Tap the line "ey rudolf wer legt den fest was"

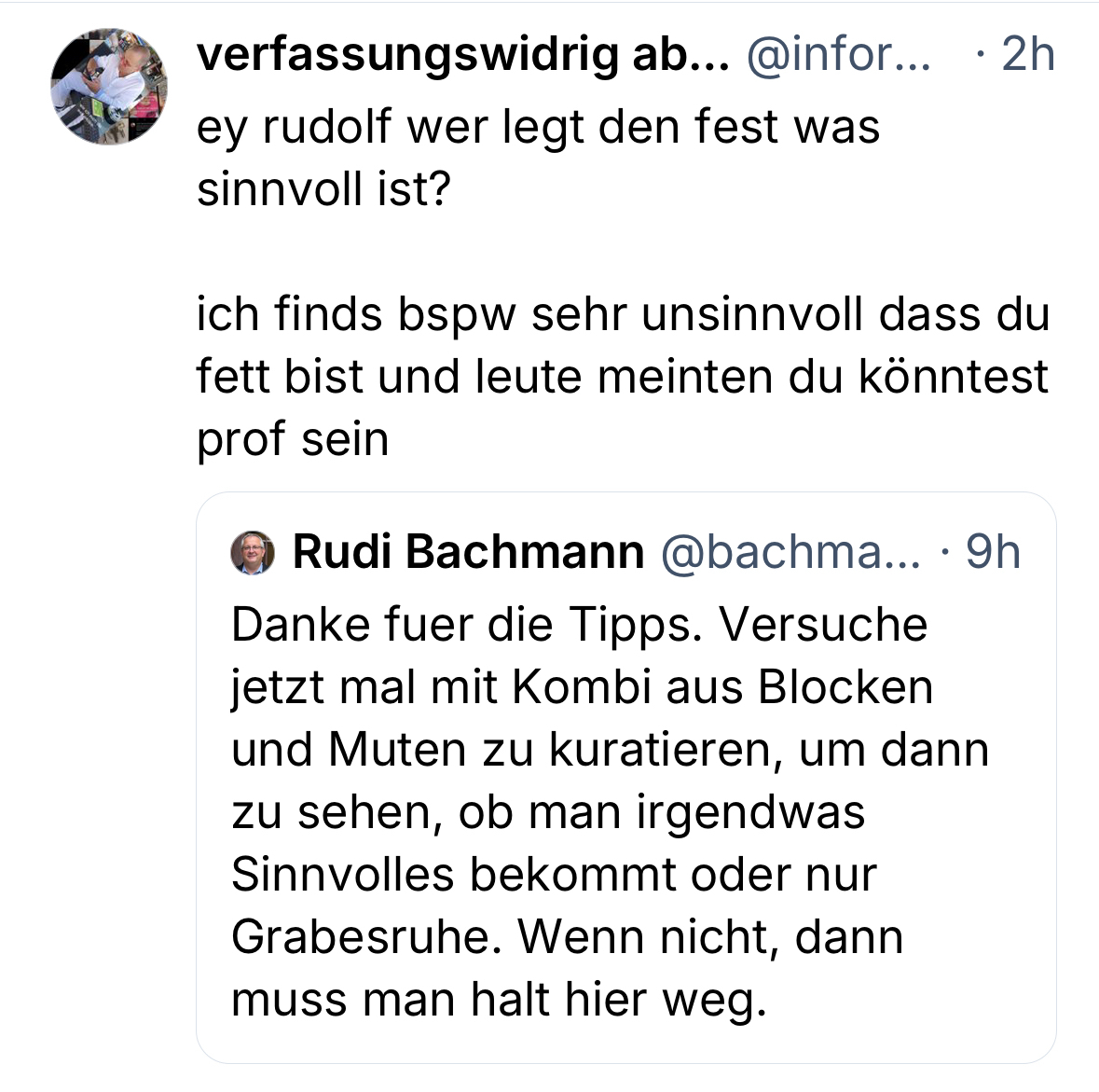[x=538, y=127]
